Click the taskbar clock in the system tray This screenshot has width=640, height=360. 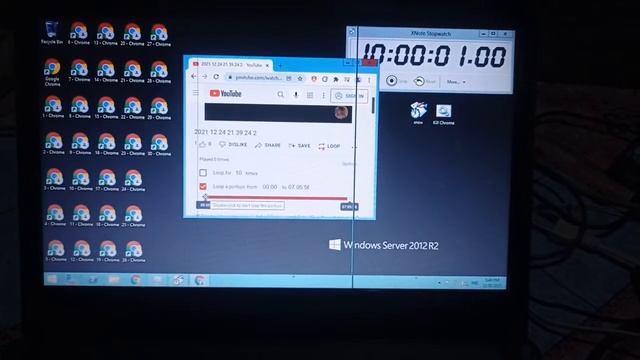tap(493, 282)
